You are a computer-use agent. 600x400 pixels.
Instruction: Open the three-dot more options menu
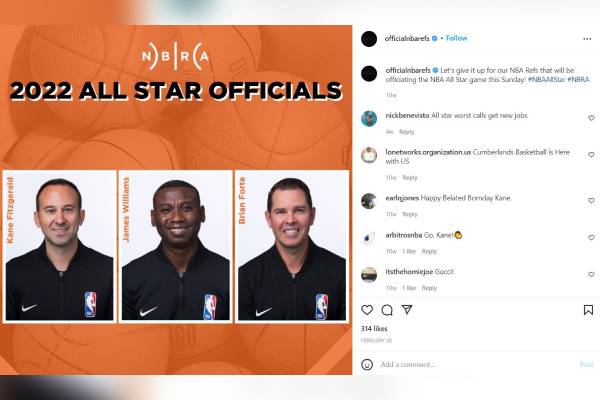coord(587,39)
